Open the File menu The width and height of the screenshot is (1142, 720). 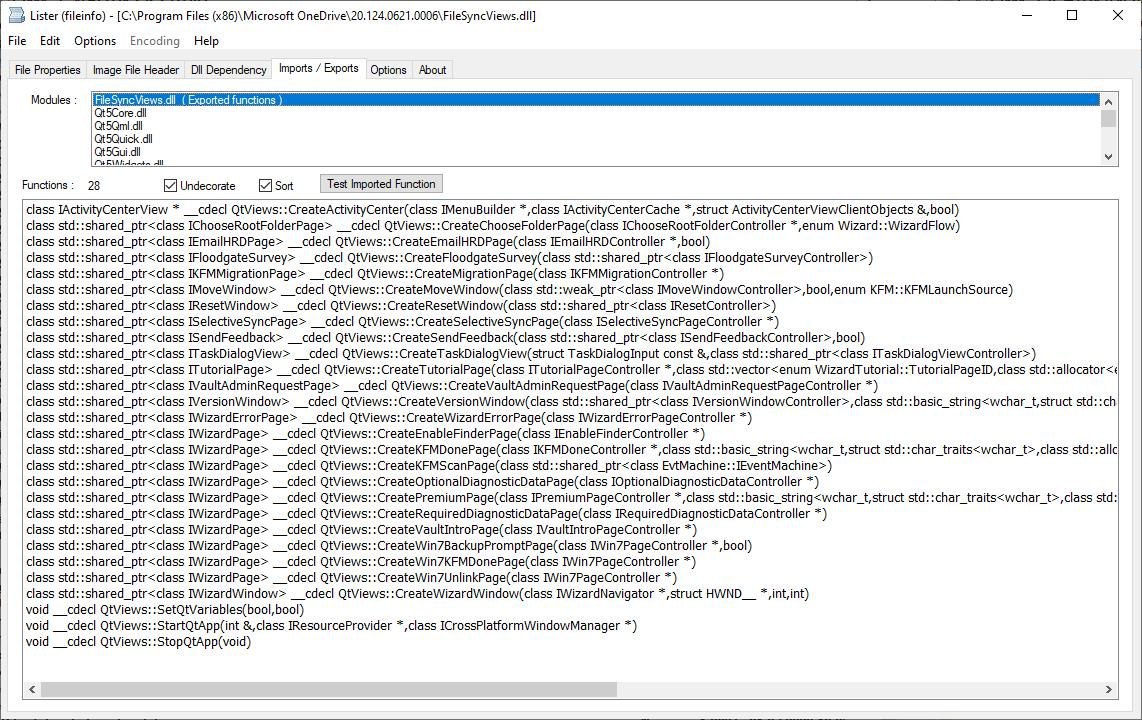coord(17,41)
